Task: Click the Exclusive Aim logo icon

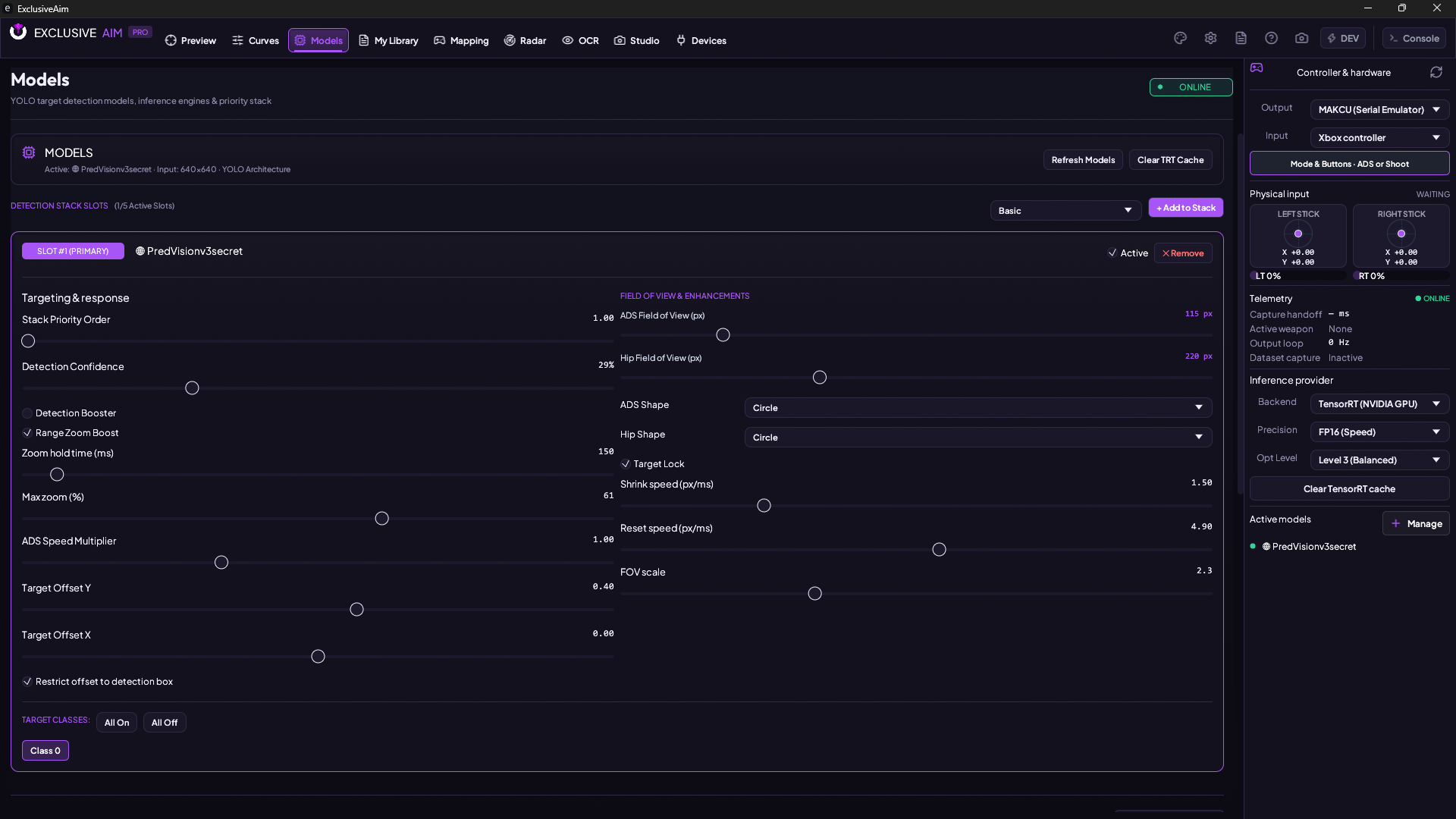Action: (x=18, y=32)
